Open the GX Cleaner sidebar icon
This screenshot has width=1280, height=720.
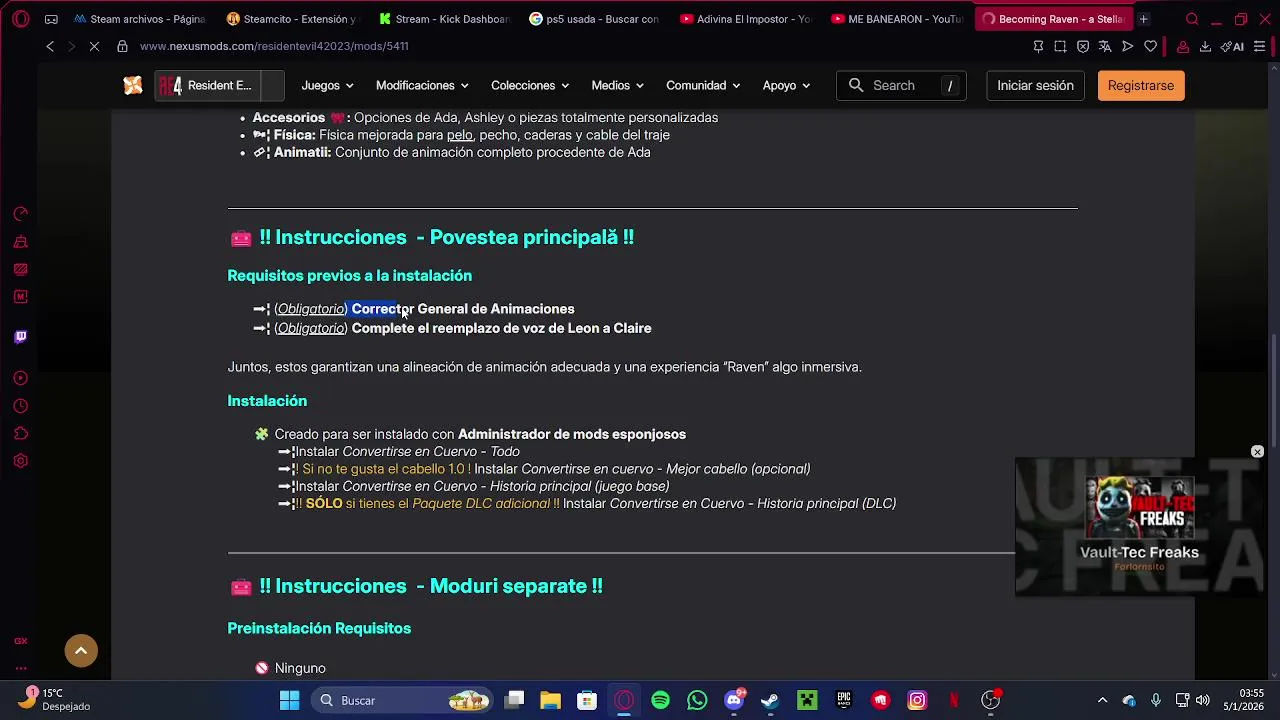(21, 242)
